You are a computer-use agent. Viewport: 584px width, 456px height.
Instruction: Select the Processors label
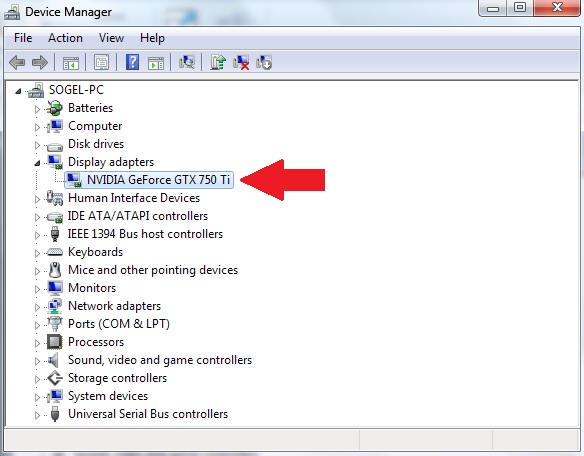point(96,342)
